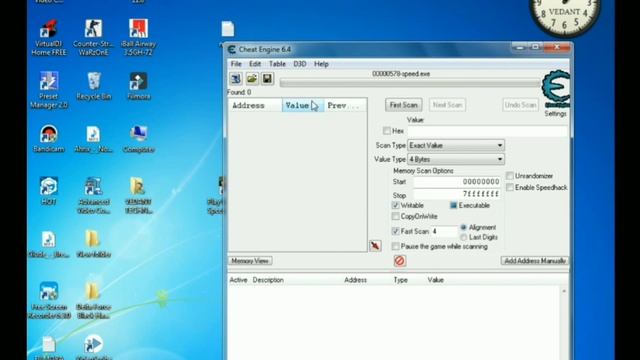640x360 pixels.
Task: Click the scan Value input field
Action: (487, 131)
